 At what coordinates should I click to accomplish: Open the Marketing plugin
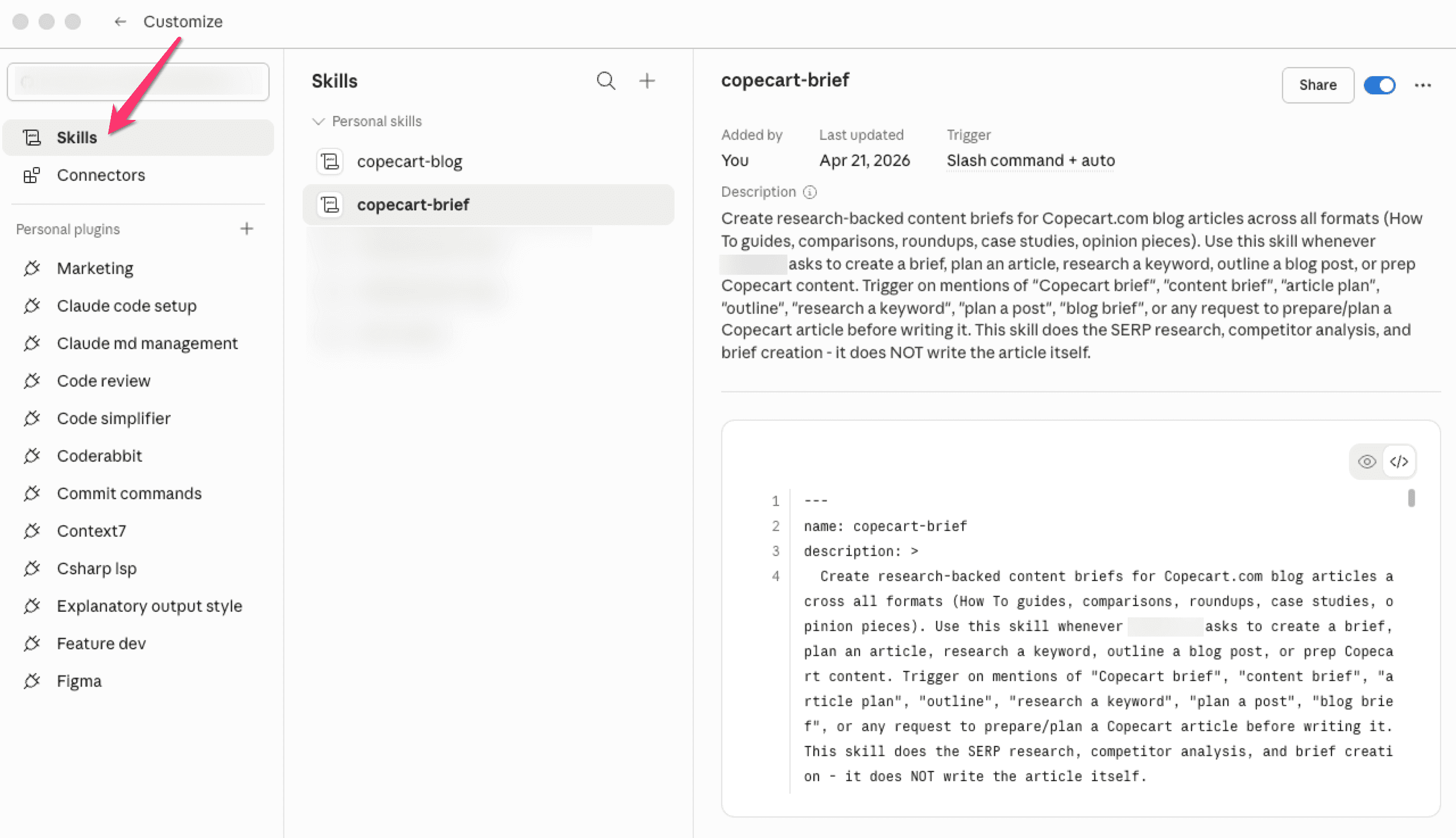(95, 268)
